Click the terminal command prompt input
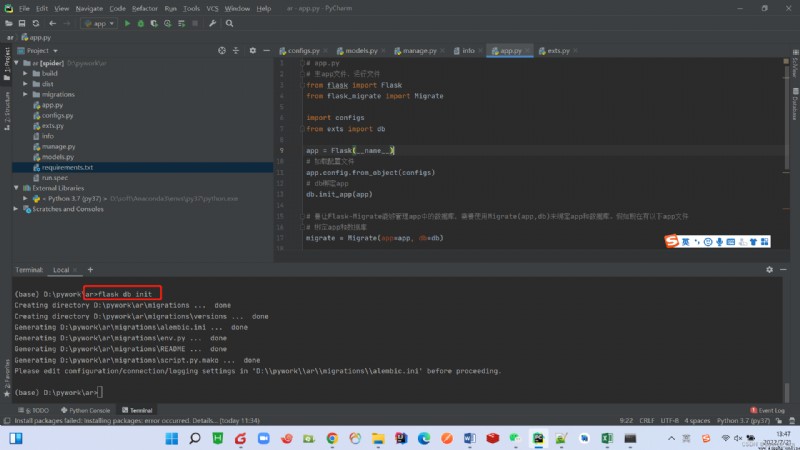Viewport: 800px width, 450px height. point(100,392)
